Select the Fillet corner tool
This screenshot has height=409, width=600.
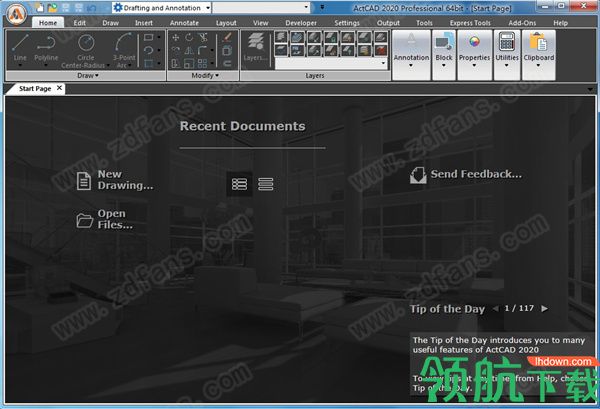pos(202,50)
